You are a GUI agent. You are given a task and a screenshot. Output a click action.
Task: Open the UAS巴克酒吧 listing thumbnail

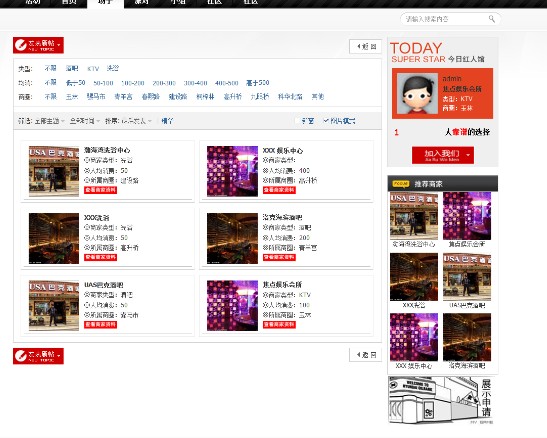54,305
